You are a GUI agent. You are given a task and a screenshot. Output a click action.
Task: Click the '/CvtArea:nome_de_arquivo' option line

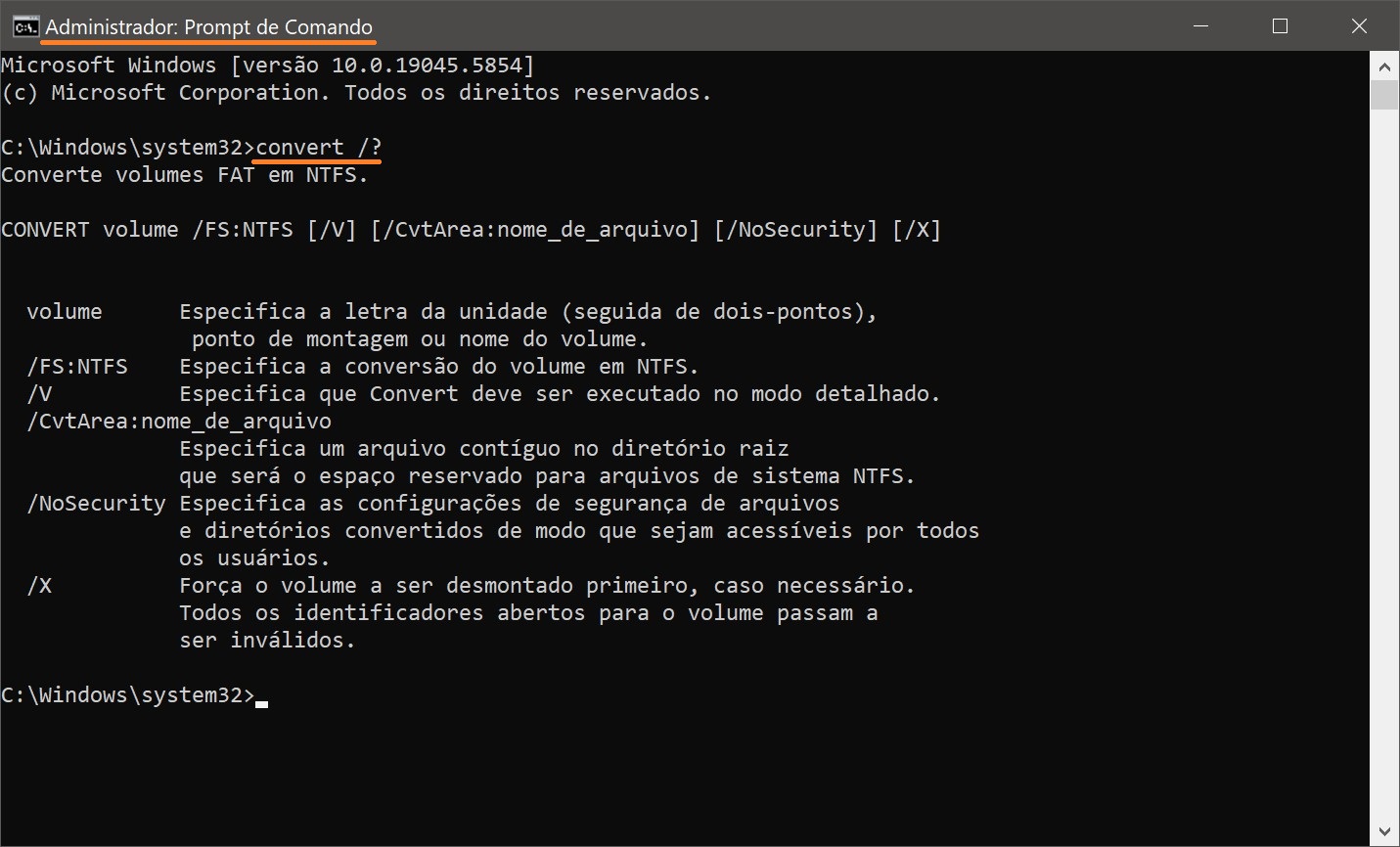pos(179,422)
